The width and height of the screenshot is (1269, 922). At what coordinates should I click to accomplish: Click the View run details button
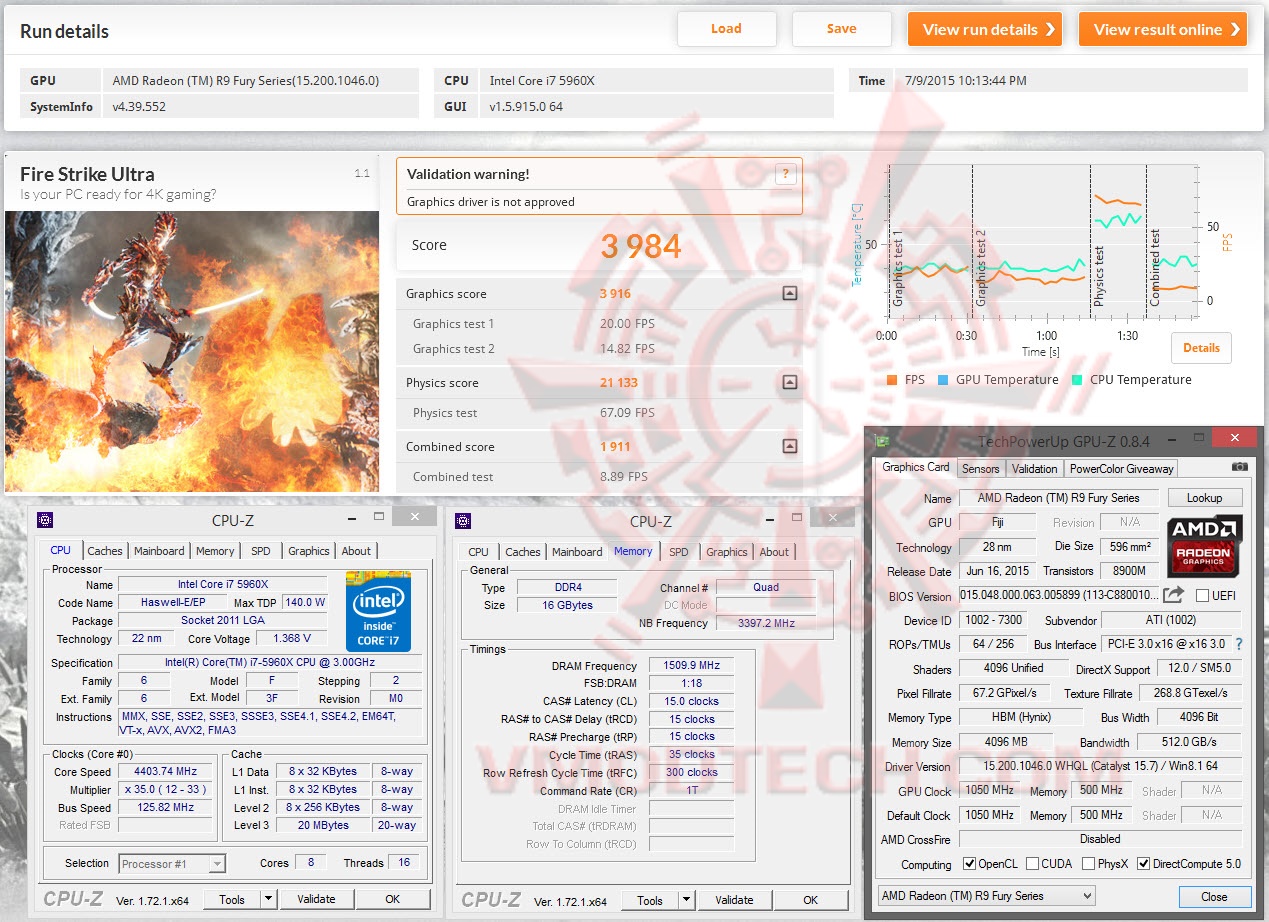click(x=984, y=29)
